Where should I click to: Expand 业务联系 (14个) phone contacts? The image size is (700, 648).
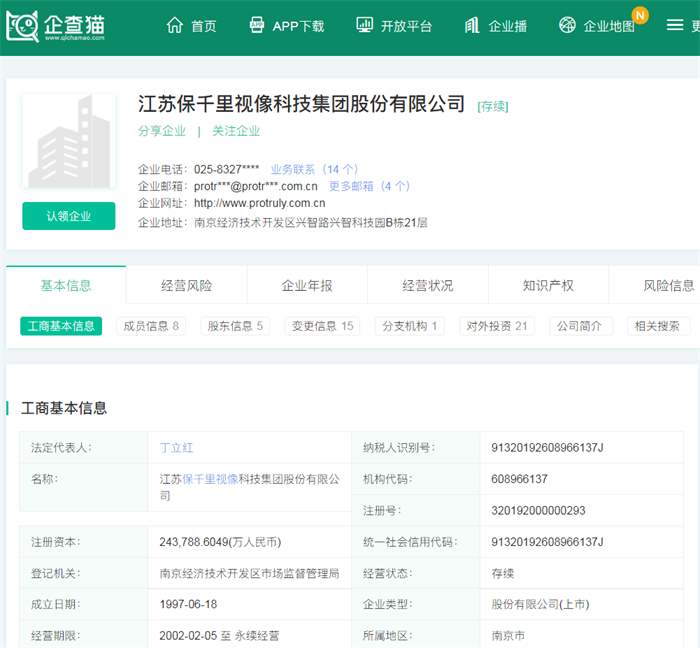[314, 169]
